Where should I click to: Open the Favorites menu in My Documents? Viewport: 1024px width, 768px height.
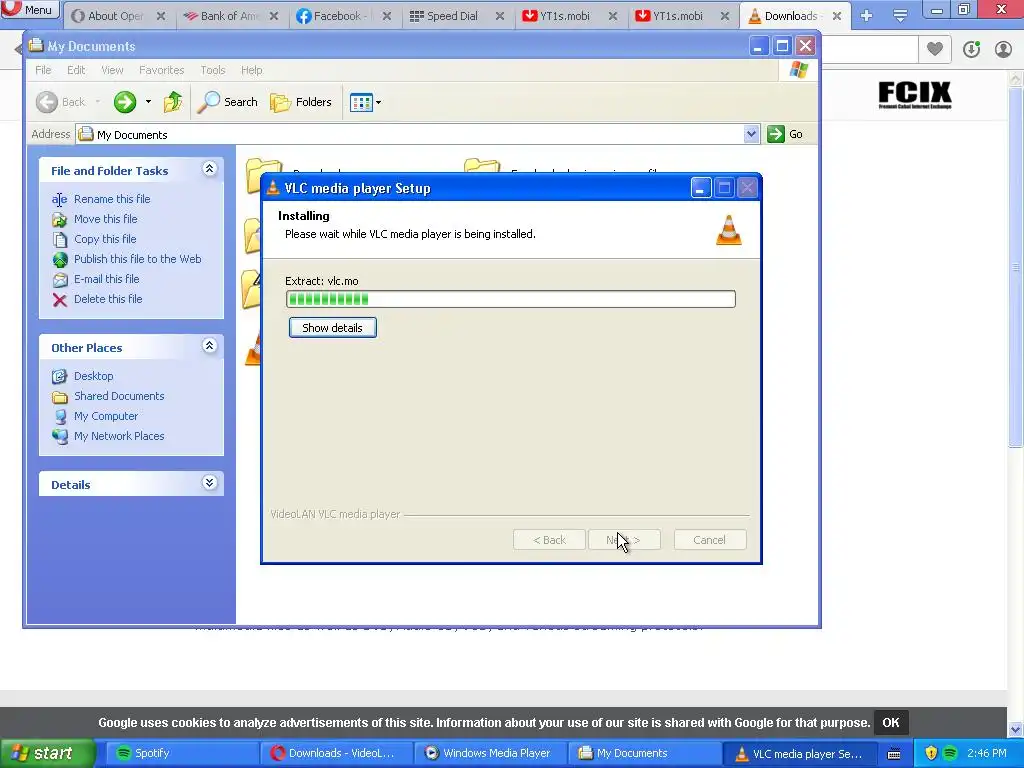[161, 70]
